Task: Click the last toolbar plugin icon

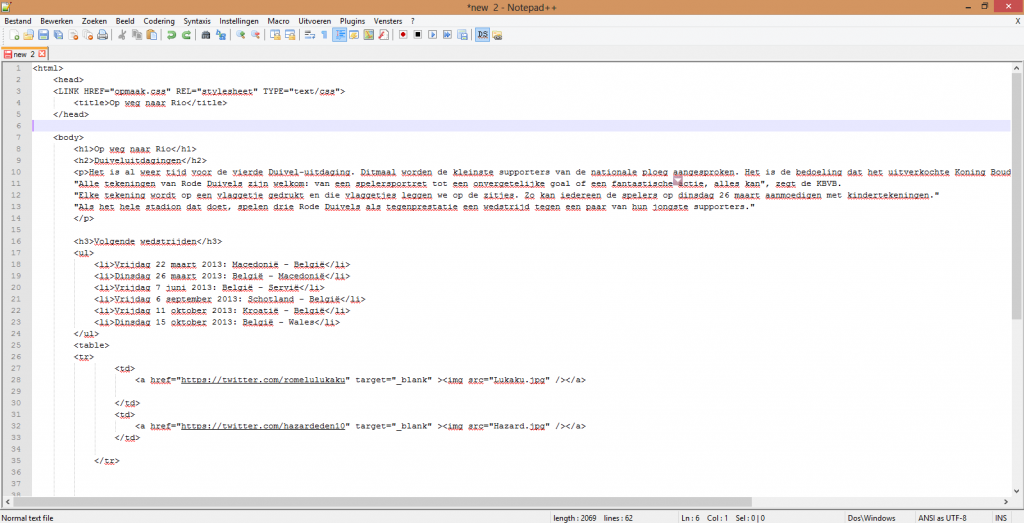Action: click(x=497, y=35)
